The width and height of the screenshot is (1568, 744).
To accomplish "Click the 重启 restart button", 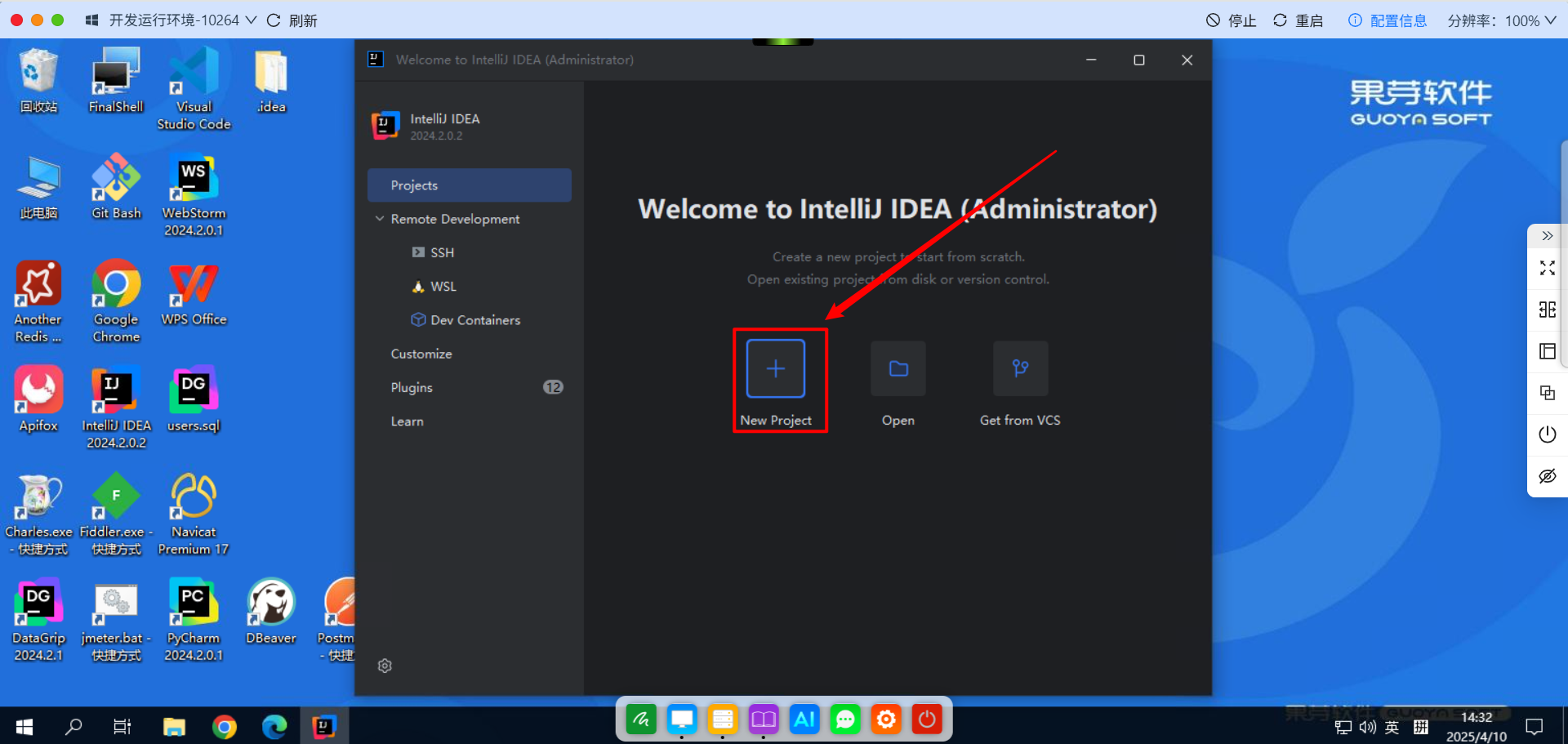I will coord(1298,20).
